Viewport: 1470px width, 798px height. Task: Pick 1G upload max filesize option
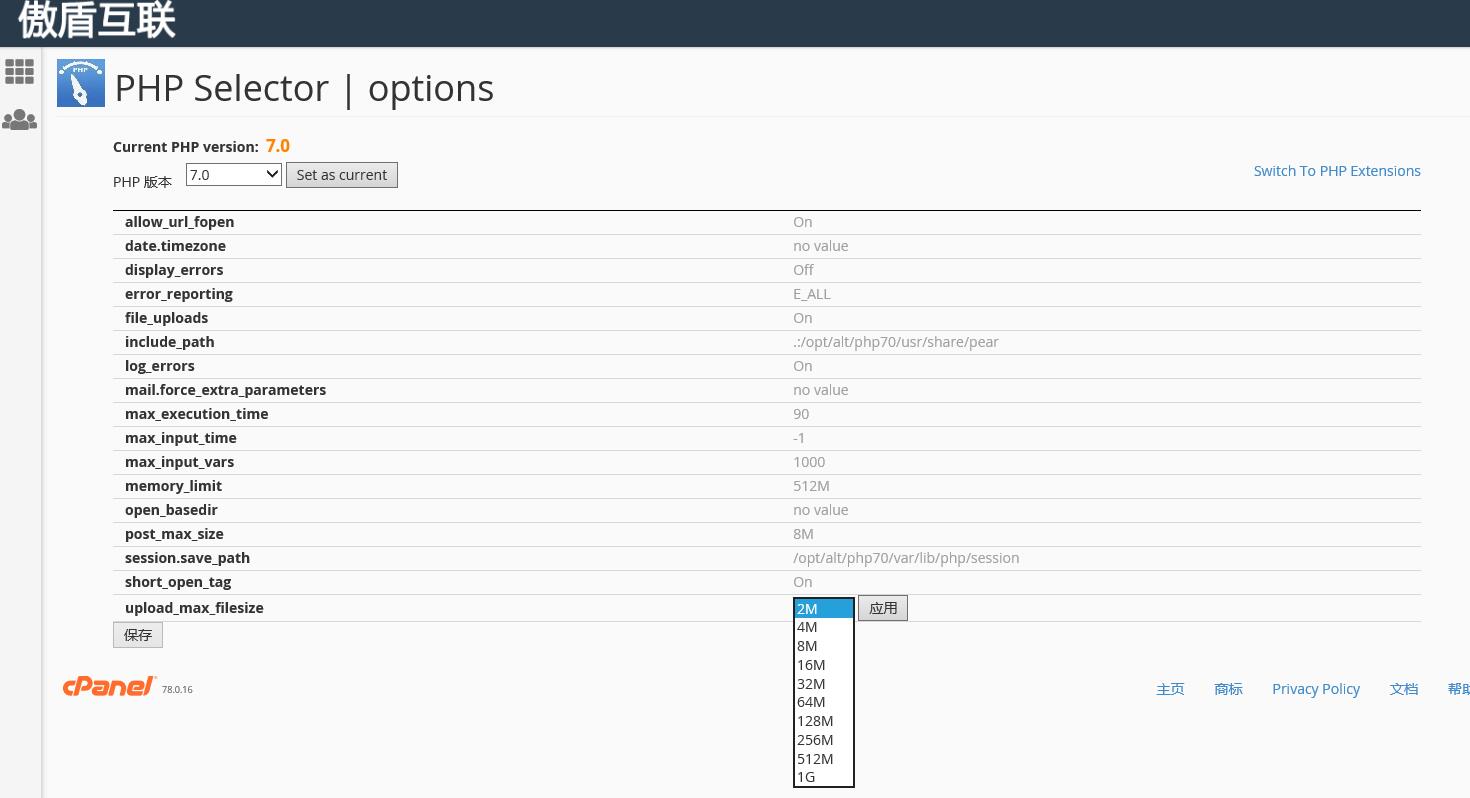pos(807,777)
